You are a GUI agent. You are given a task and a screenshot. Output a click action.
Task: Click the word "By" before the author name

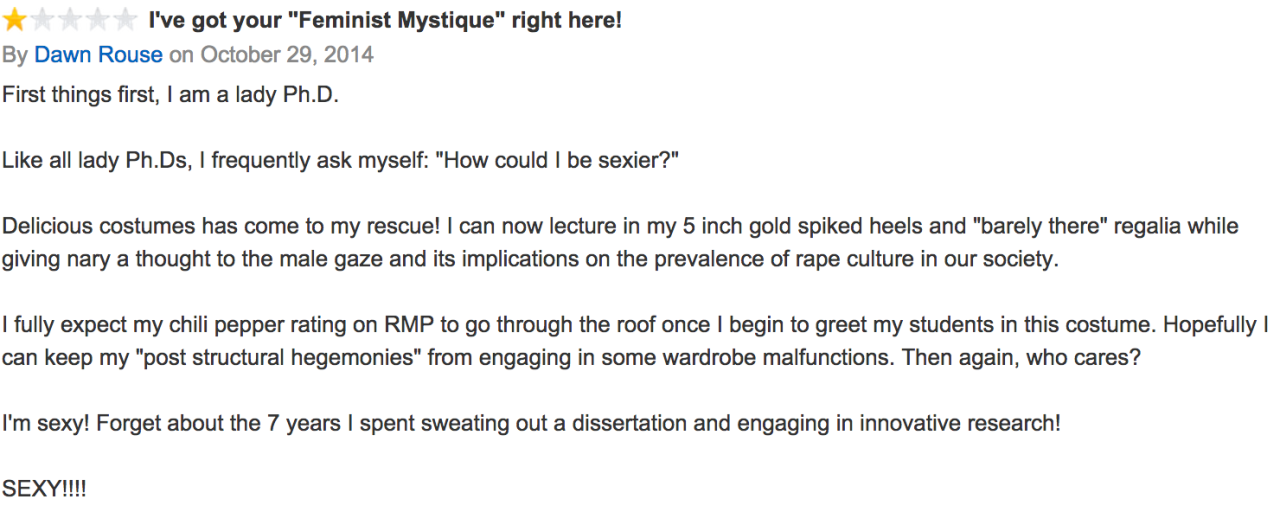coord(15,54)
